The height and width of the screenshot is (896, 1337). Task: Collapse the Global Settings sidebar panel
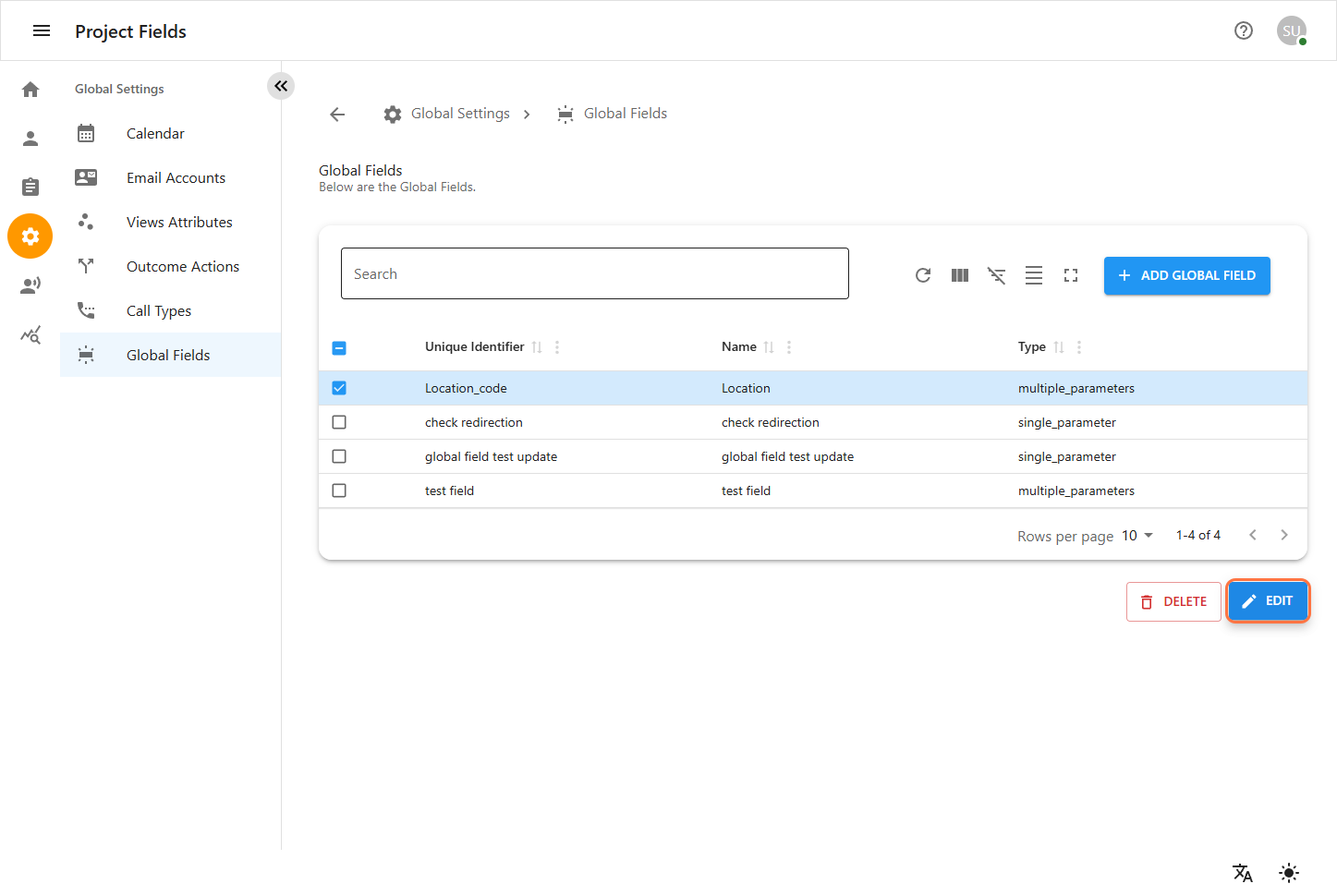tap(281, 86)
